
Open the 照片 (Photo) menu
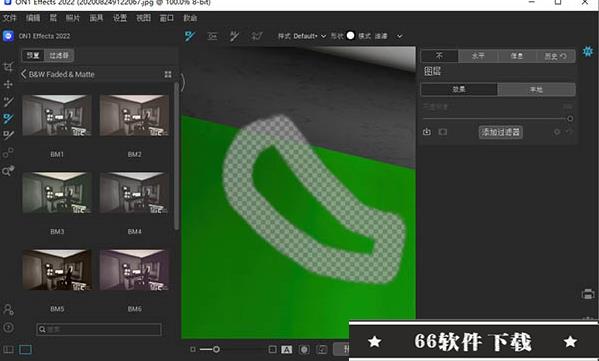click(73, 18)
